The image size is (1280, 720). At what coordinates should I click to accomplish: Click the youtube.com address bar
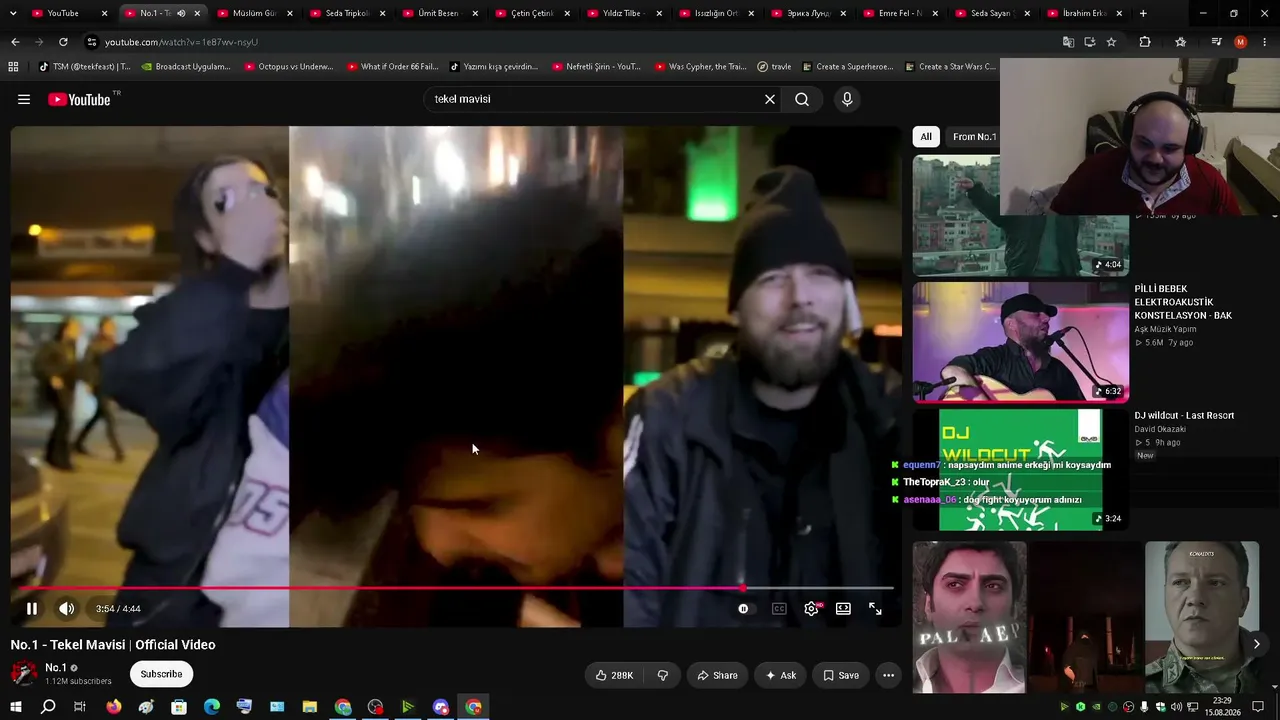tap(570, 42)
